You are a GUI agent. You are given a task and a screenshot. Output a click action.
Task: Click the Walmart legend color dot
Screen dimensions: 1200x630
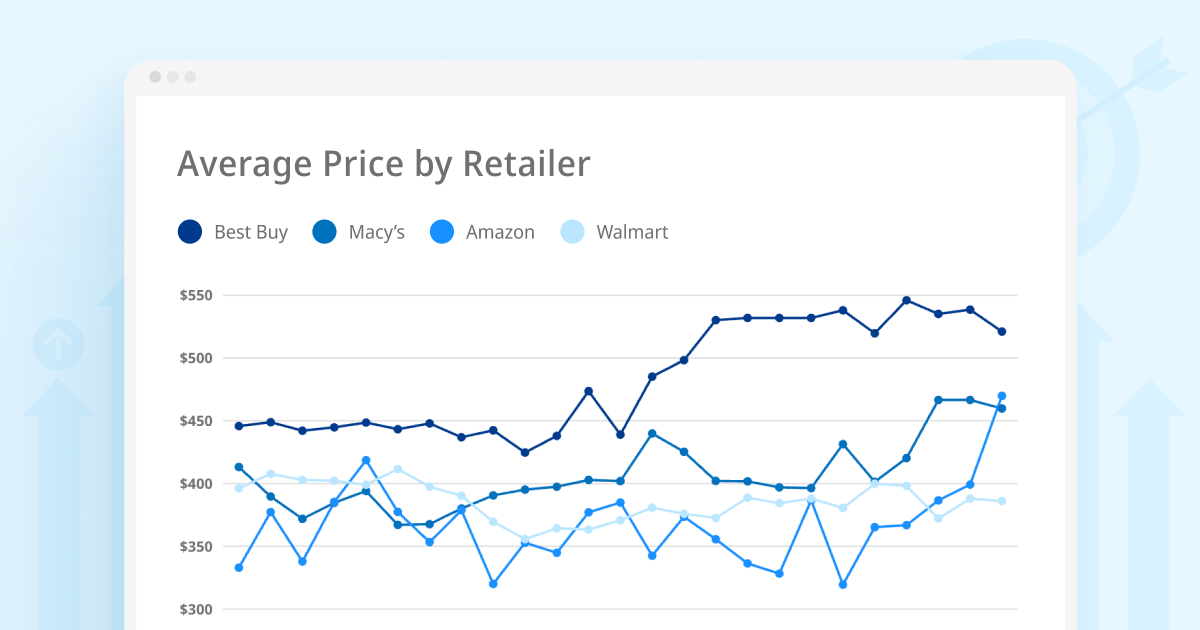click(x=572, y=232)
